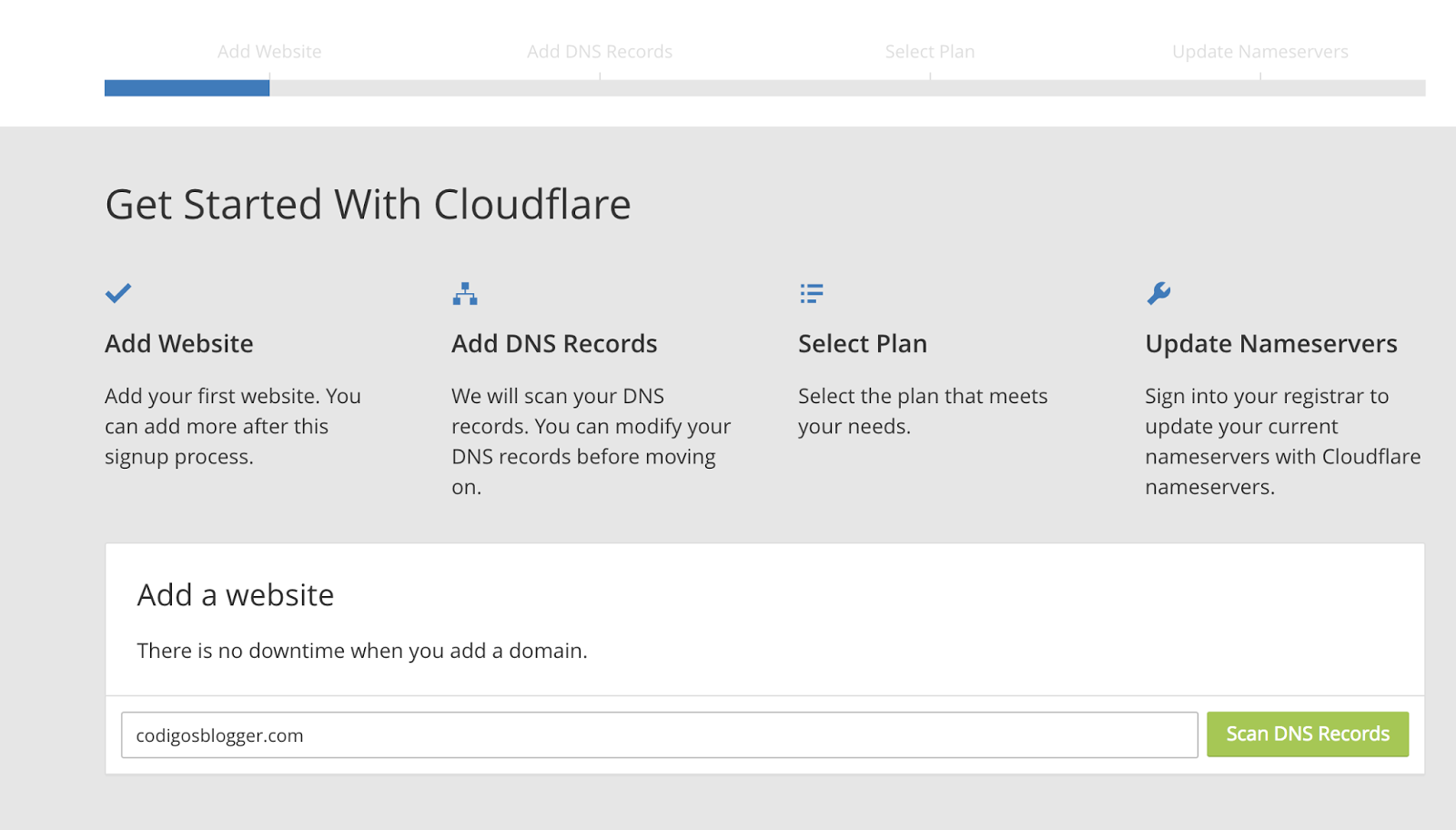This screenshot has height=830, width=1456.
Task: Click the 'We will scan your DNS records' description
Action: click(x=591, y=441)
